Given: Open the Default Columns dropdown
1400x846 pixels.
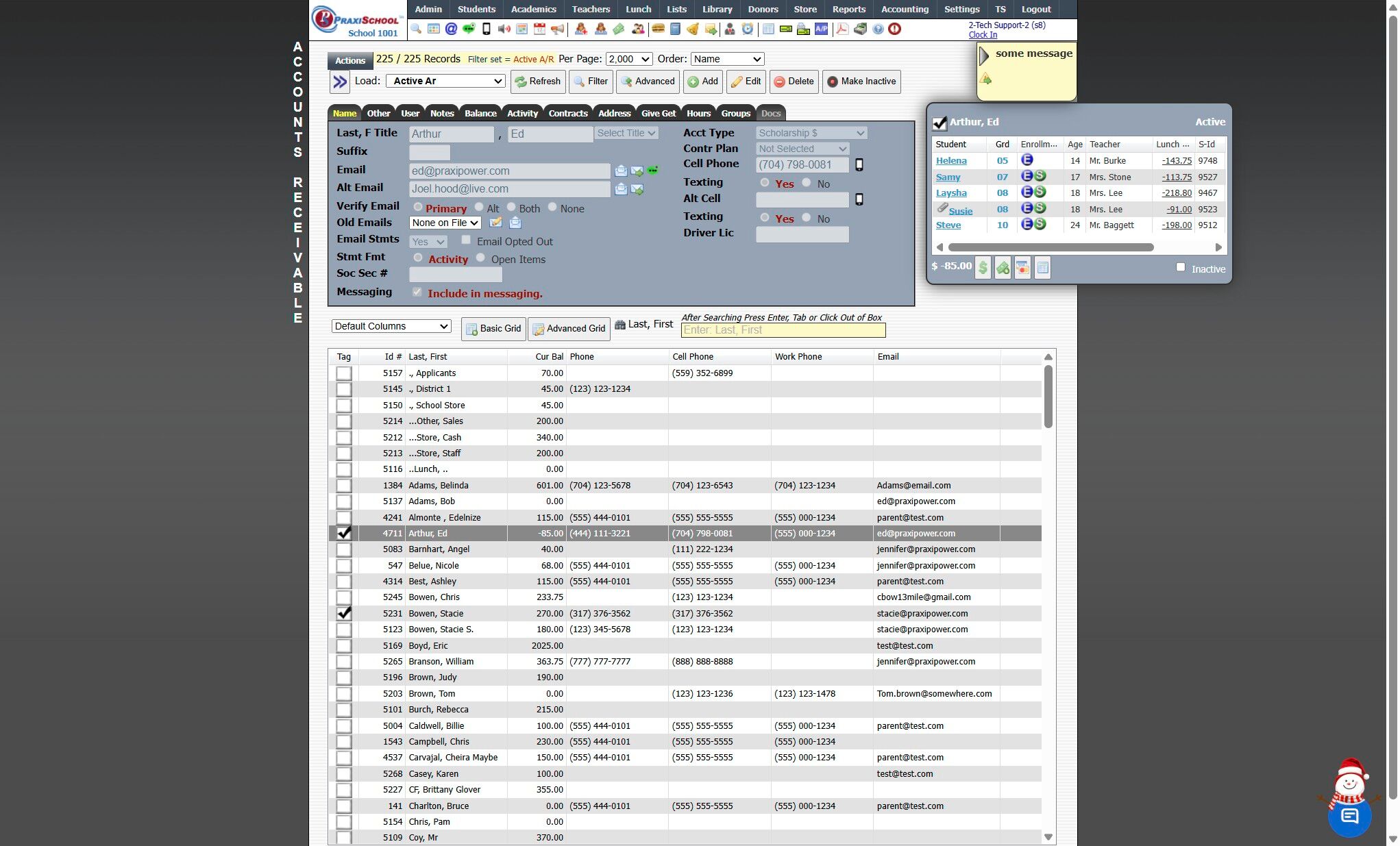Looking at the screenshot, I should [x=391, y=326].
